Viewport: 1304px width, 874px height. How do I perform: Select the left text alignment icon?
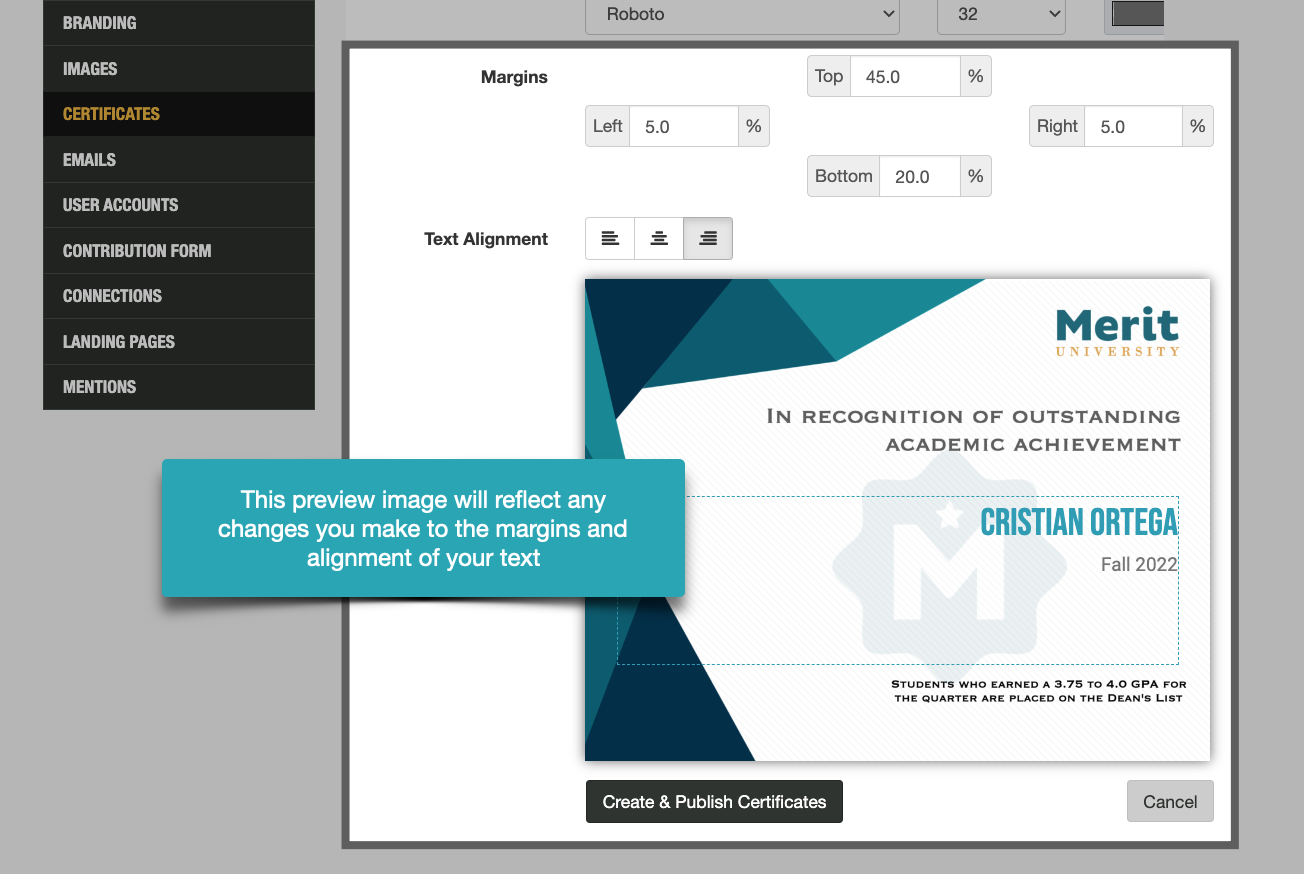pyautogui.click(x=610, y=238)
